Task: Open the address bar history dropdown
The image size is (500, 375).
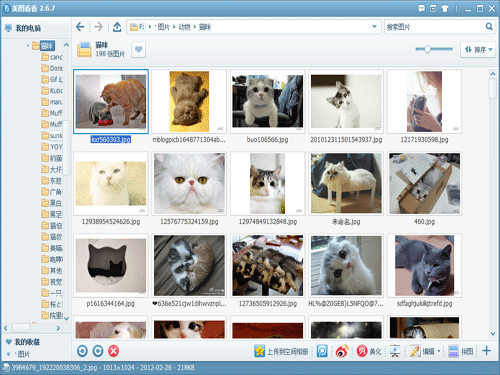Action: (x=375, y=27)
